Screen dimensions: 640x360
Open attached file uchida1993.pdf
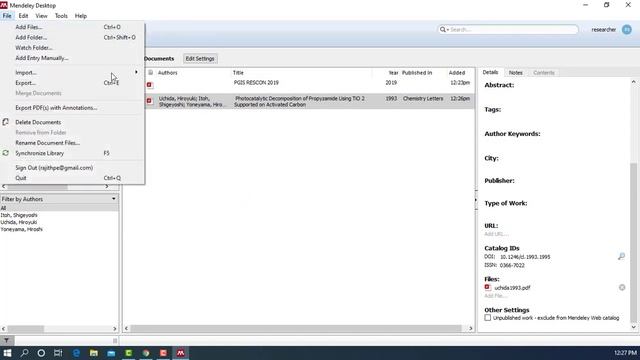click(x=512, y=288)
